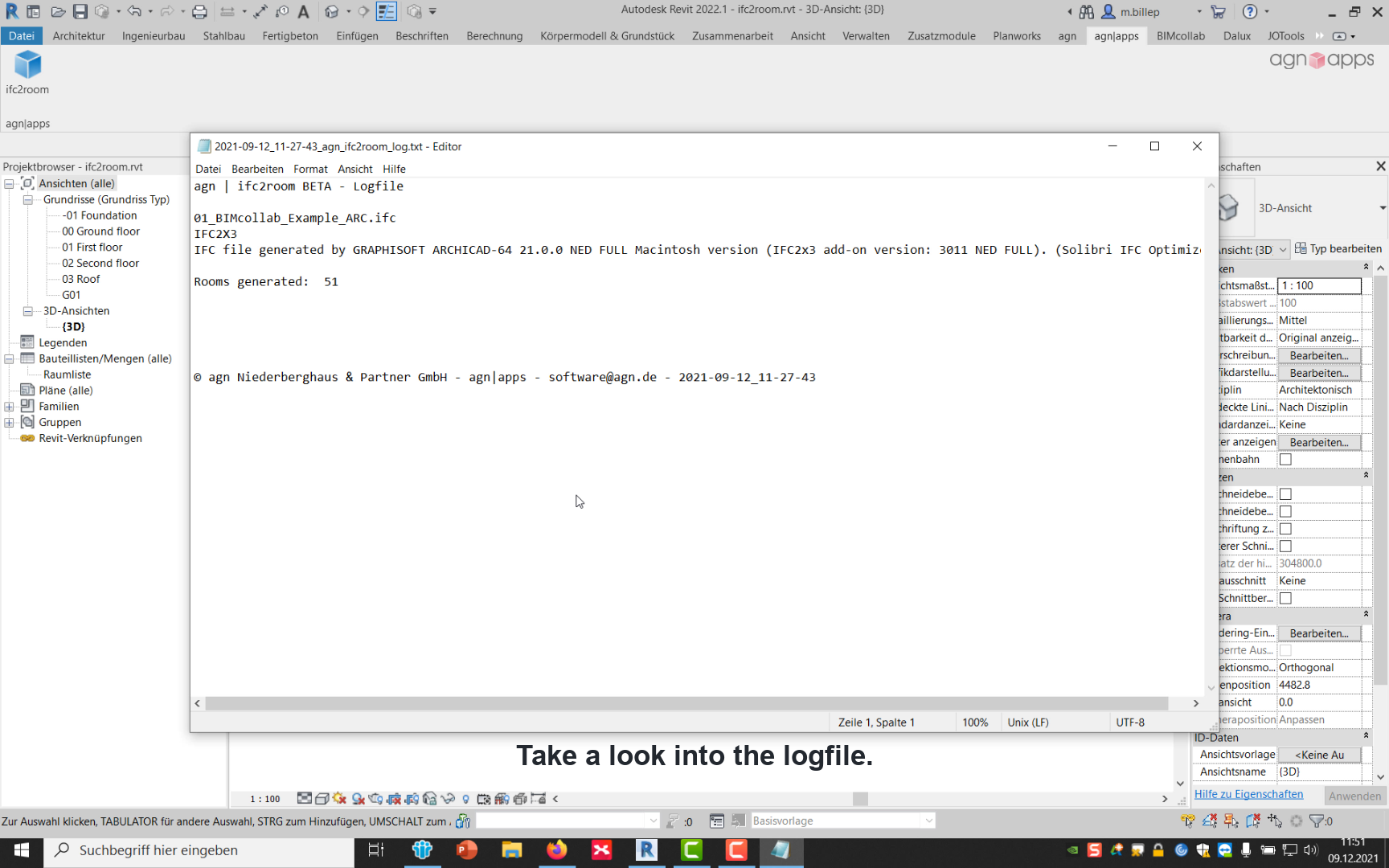Click the worksets icon in Revit status bar
This screenshot has width=1389, height=868.
coord(463,821)
